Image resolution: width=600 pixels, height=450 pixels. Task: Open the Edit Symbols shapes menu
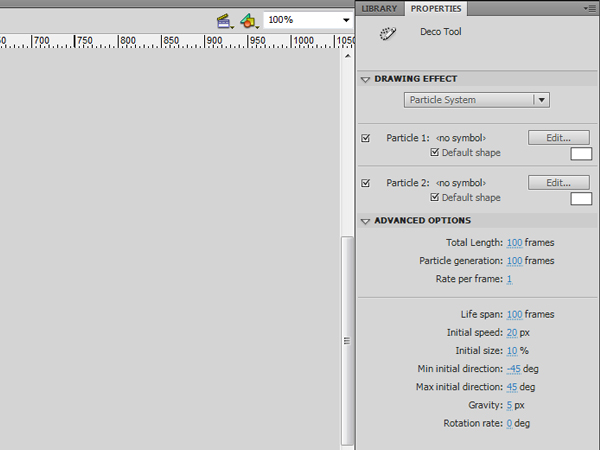(x=249, y=21)
